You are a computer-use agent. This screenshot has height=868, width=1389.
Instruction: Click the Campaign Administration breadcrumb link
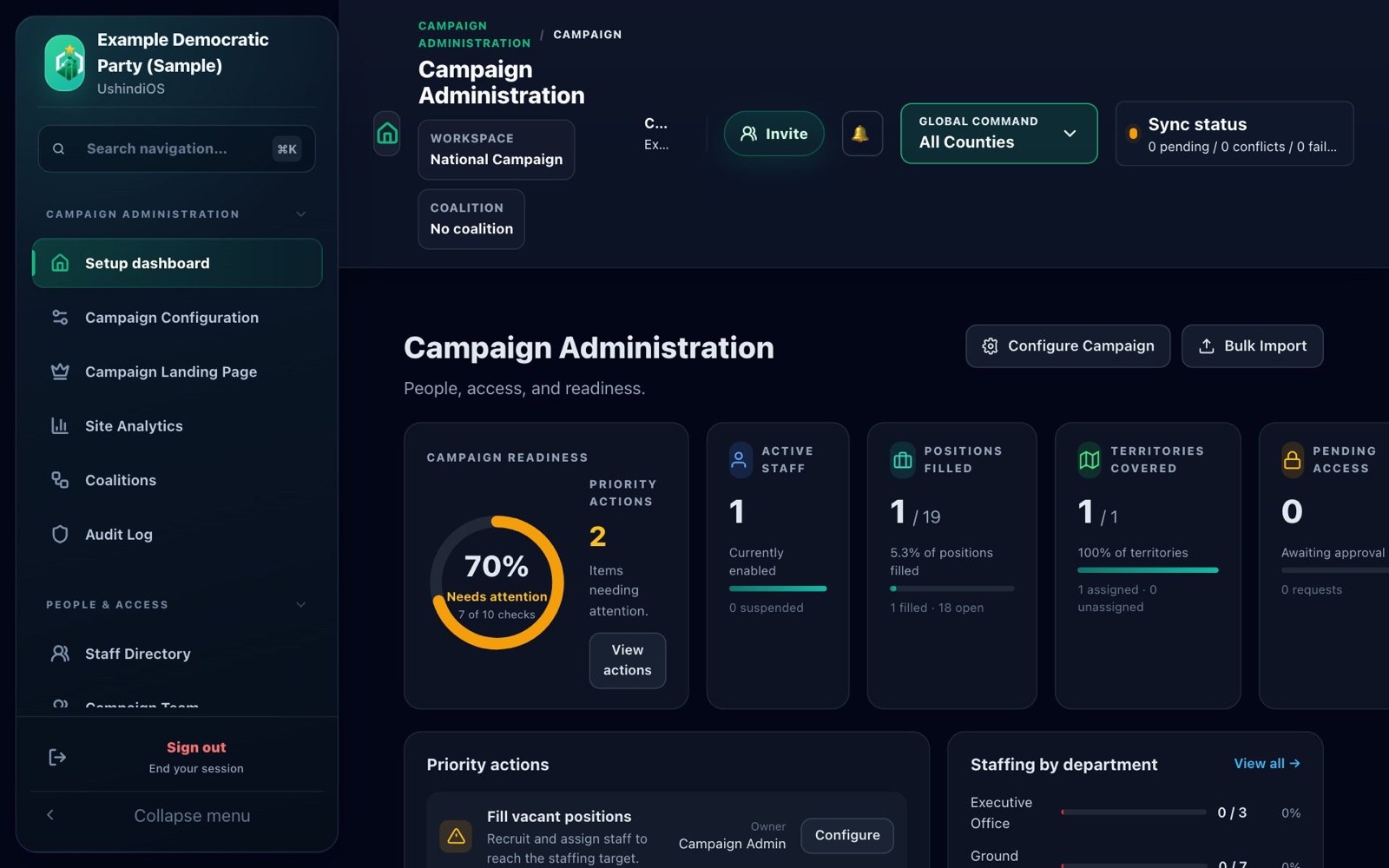[474, 35]
